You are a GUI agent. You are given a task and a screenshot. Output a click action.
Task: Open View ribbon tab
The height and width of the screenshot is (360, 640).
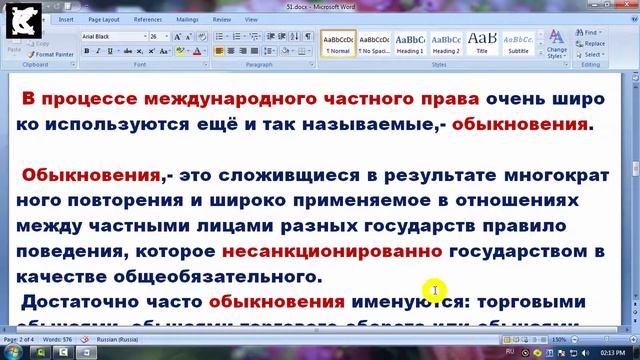(251, 19)
